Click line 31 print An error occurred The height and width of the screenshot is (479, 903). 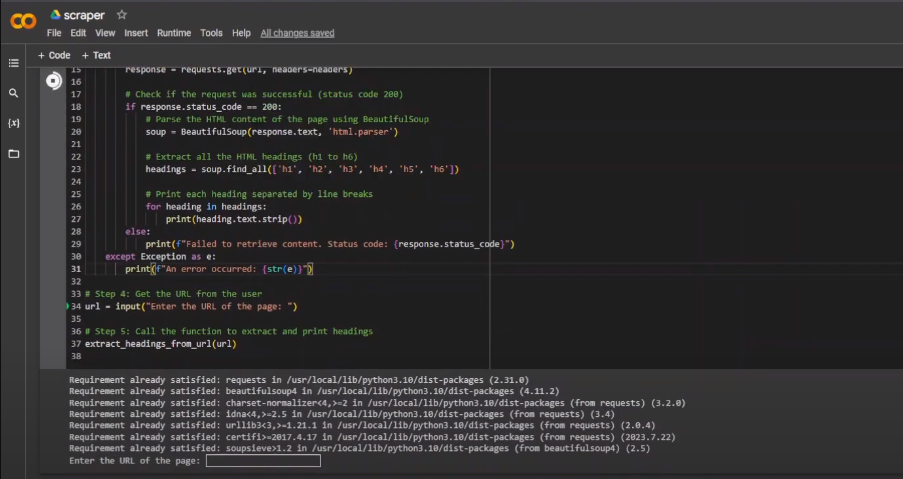click(x=219, y=269)
